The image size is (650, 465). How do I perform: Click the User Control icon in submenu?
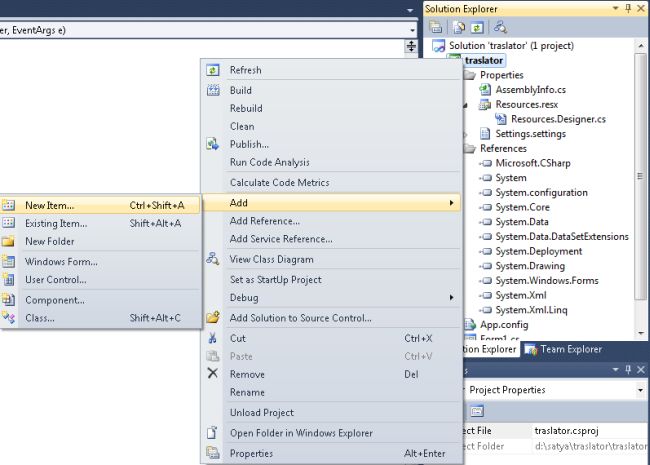click(x=8, y=279)
